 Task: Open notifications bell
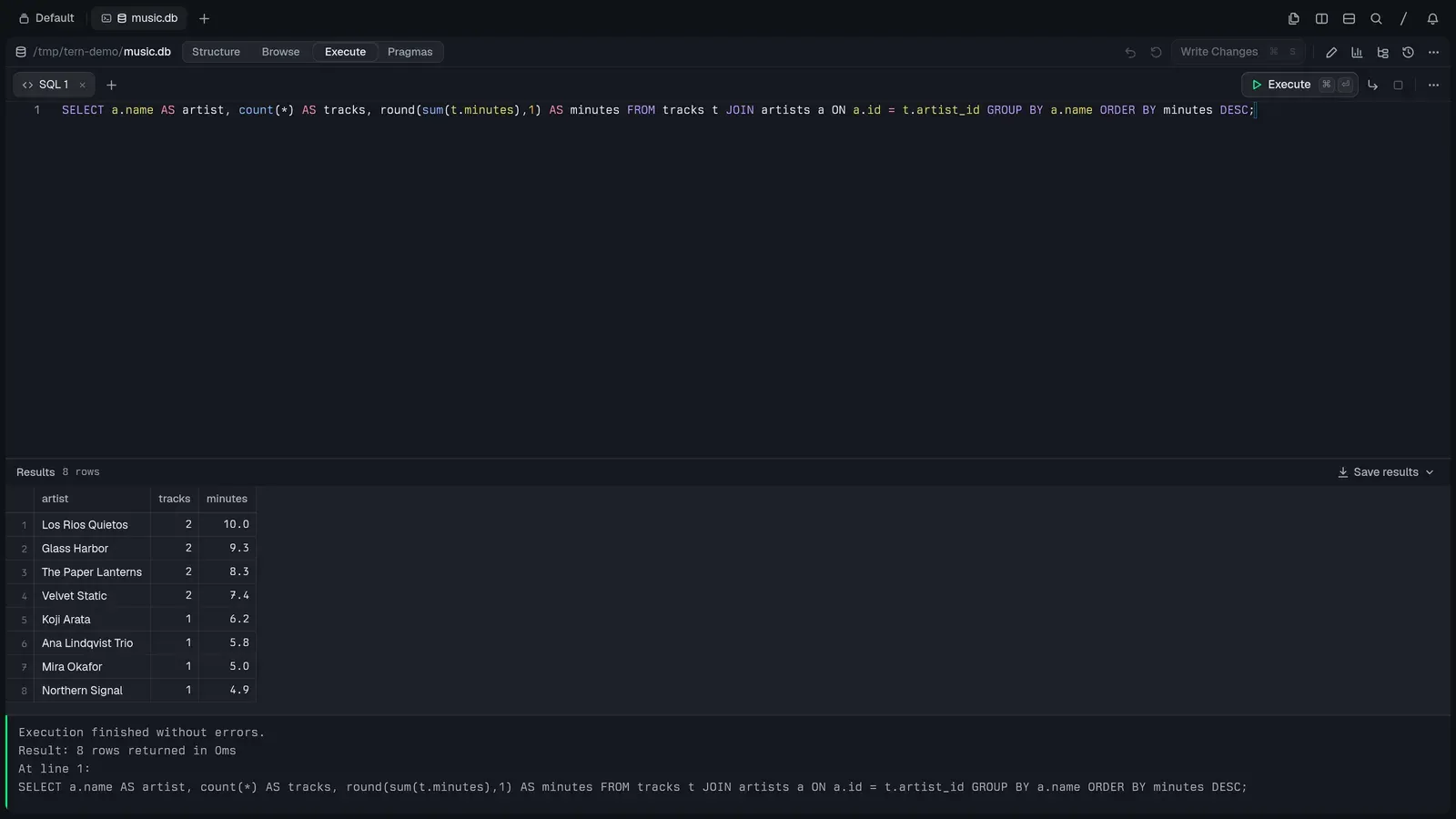tap(1432, 18)
